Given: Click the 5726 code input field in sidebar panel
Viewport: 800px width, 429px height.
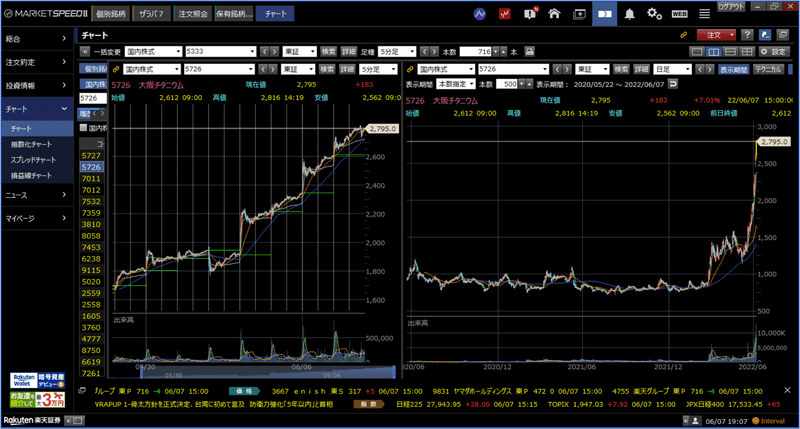Looking at the screenshot, I should tap(92, 98).
